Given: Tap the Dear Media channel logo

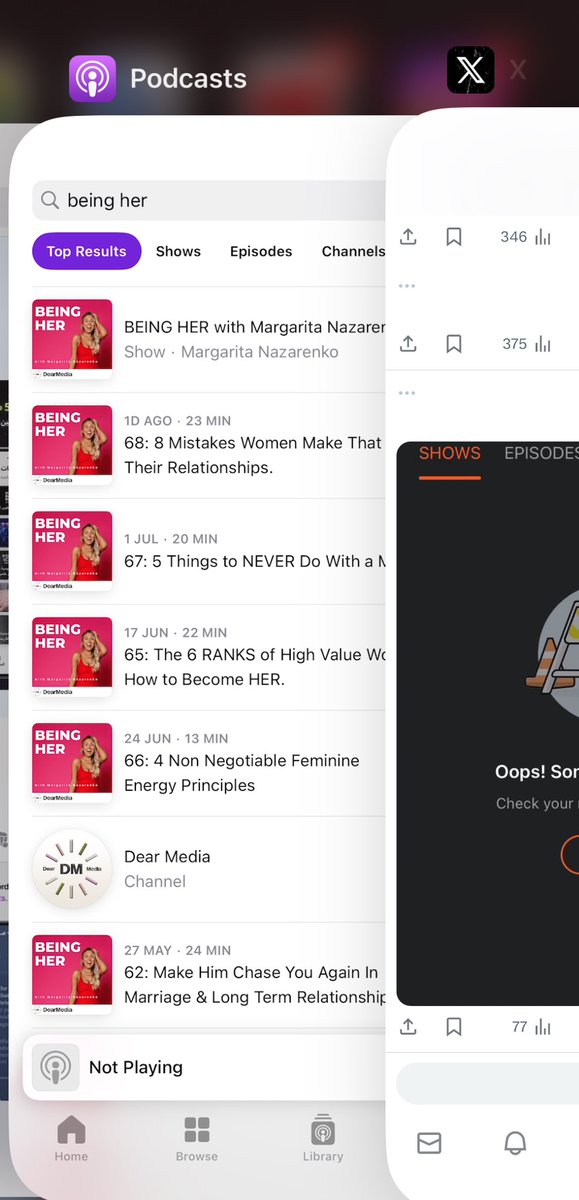Looking at the screenshot, I should point(72,869).
